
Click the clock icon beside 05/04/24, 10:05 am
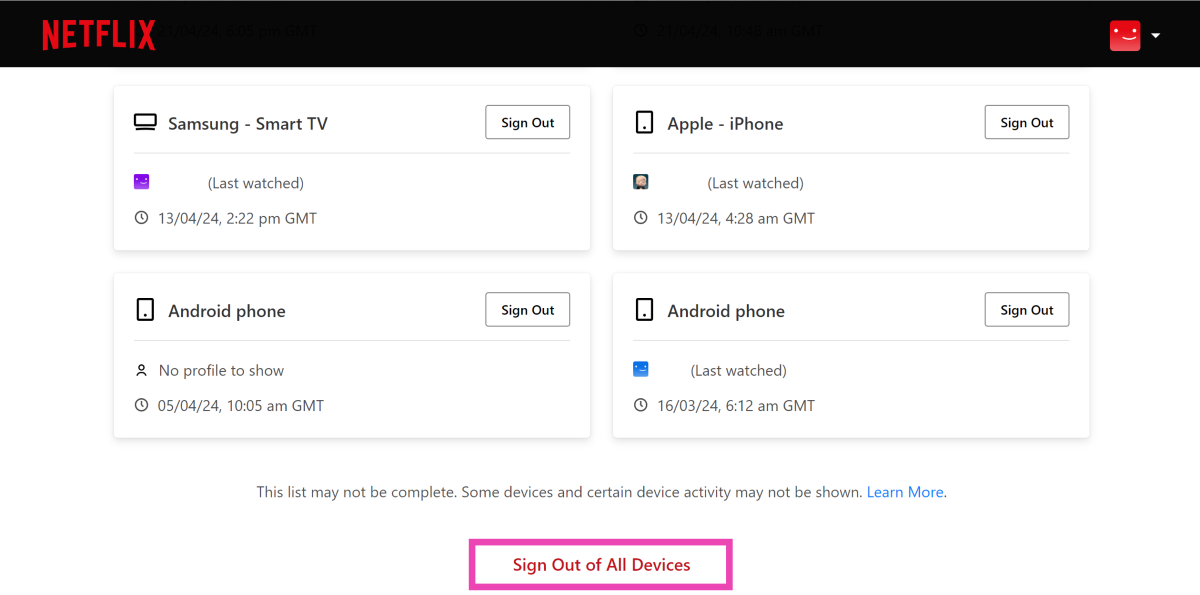click(x=141, y=405)
